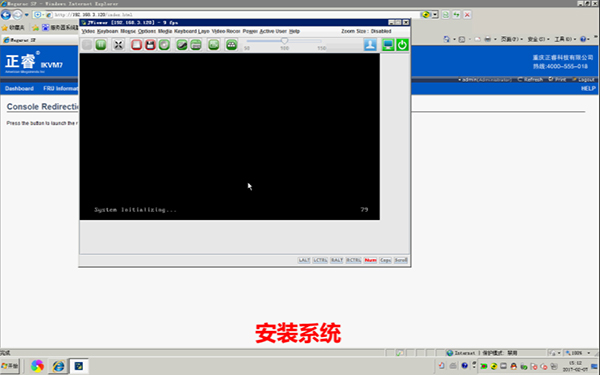Click the pause redirection icon in JViewer toolbar
This screenshot has height=375, width=600.
click(101, 45)
